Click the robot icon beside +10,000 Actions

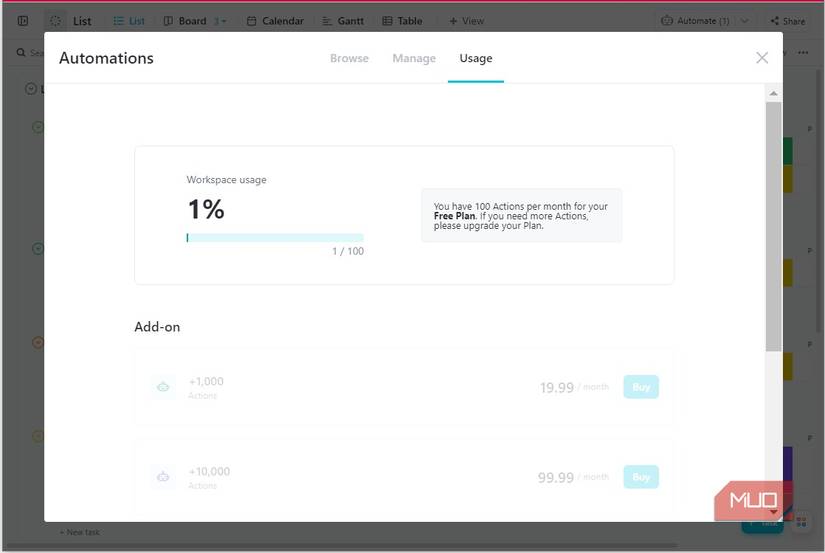point(163,477)
